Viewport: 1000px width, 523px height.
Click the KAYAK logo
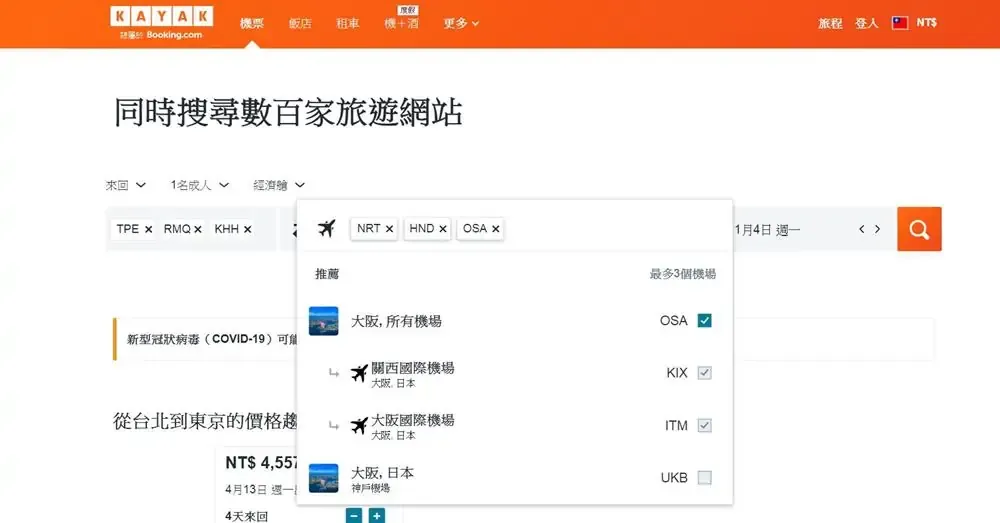pyautogui.click(x=161, y=17)
